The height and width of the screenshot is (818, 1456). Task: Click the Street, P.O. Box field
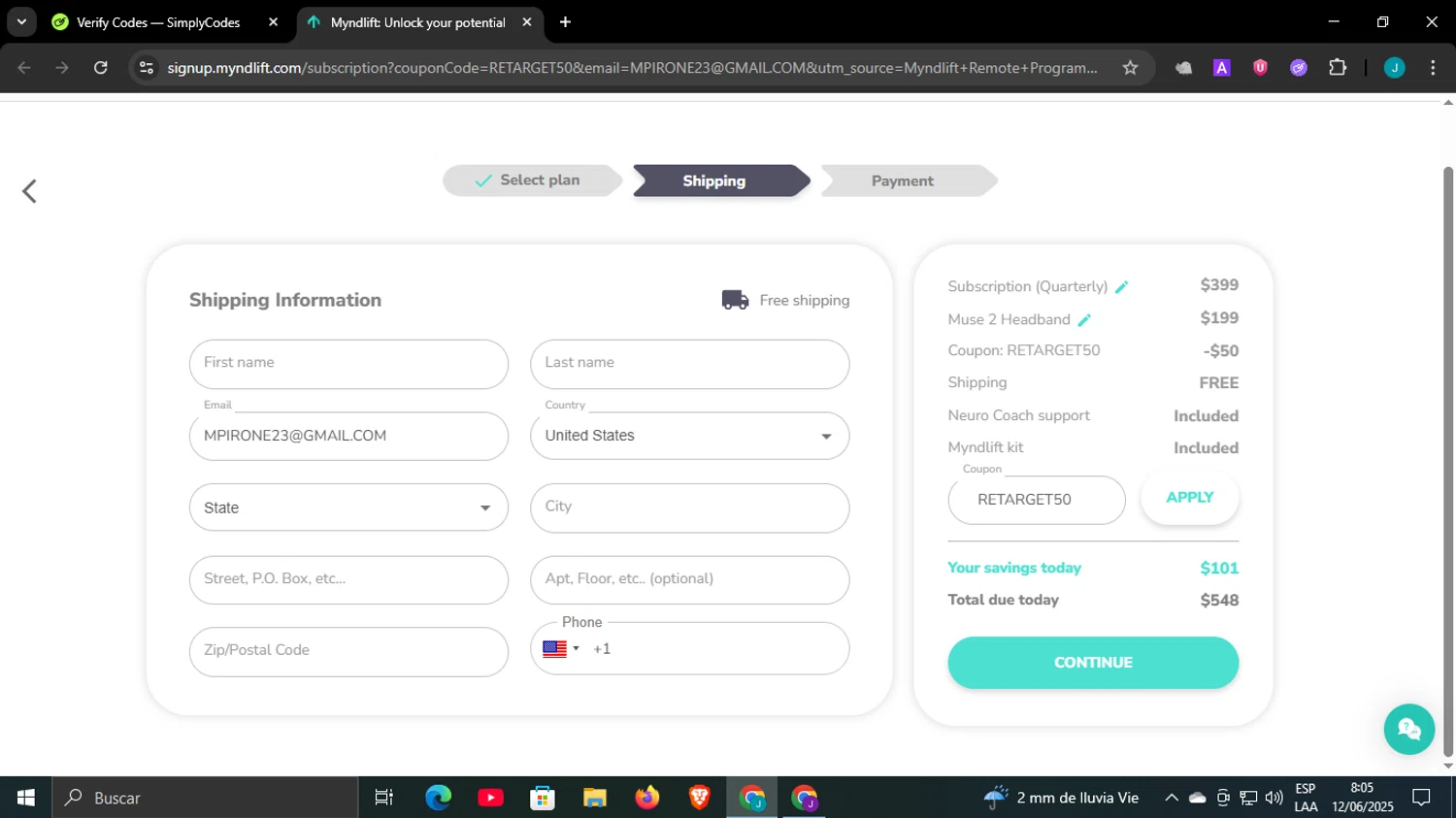click(x=348, y=579)
